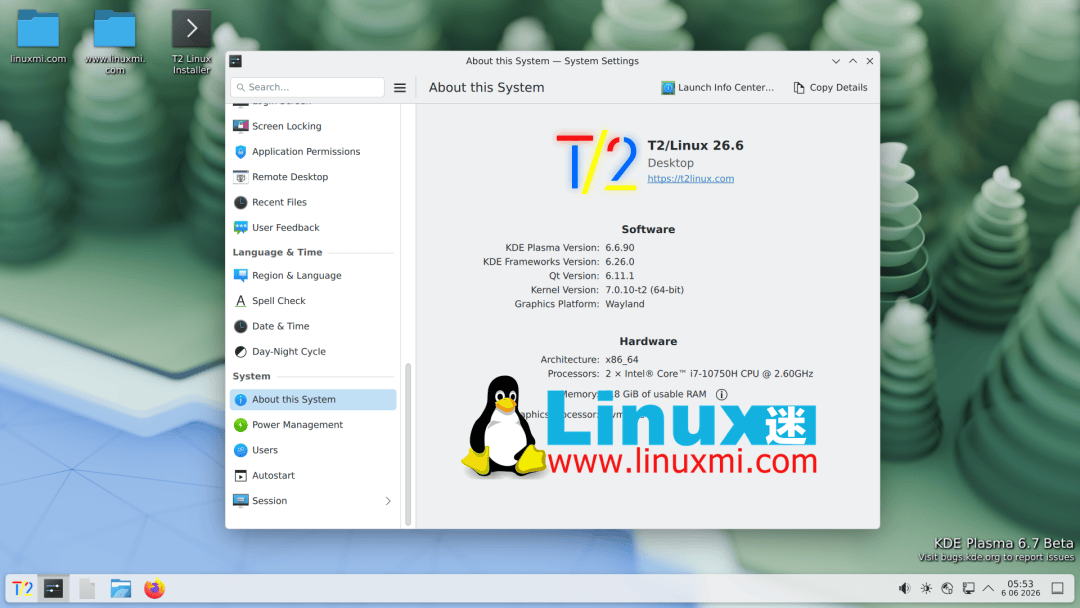Click System Settings icon in the taskbar
The image size is (1080, 608).
[x=53, y=589]
